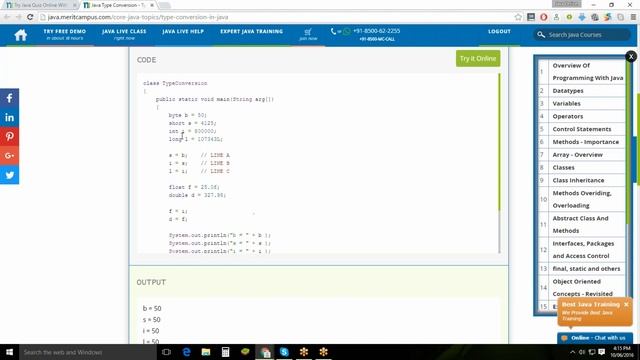Click the search magnifier icon
The height and width of the screenshot is (360, 640).
pyautogui.click(x=541, y=35)
